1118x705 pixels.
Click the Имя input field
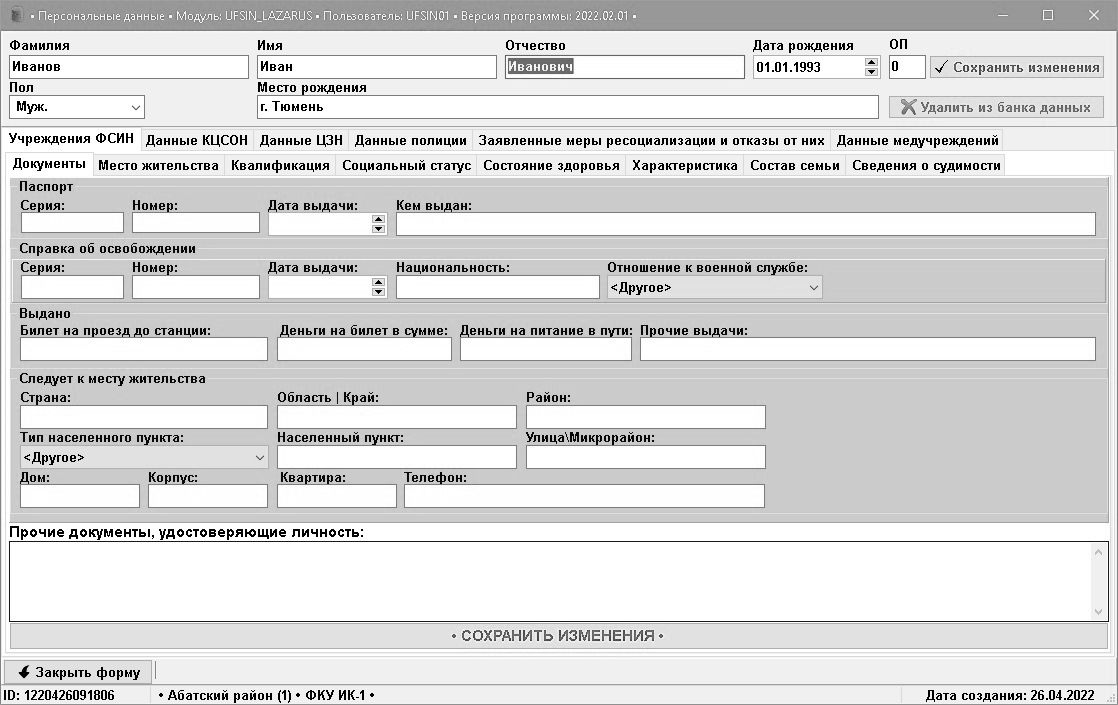point(376,67)
